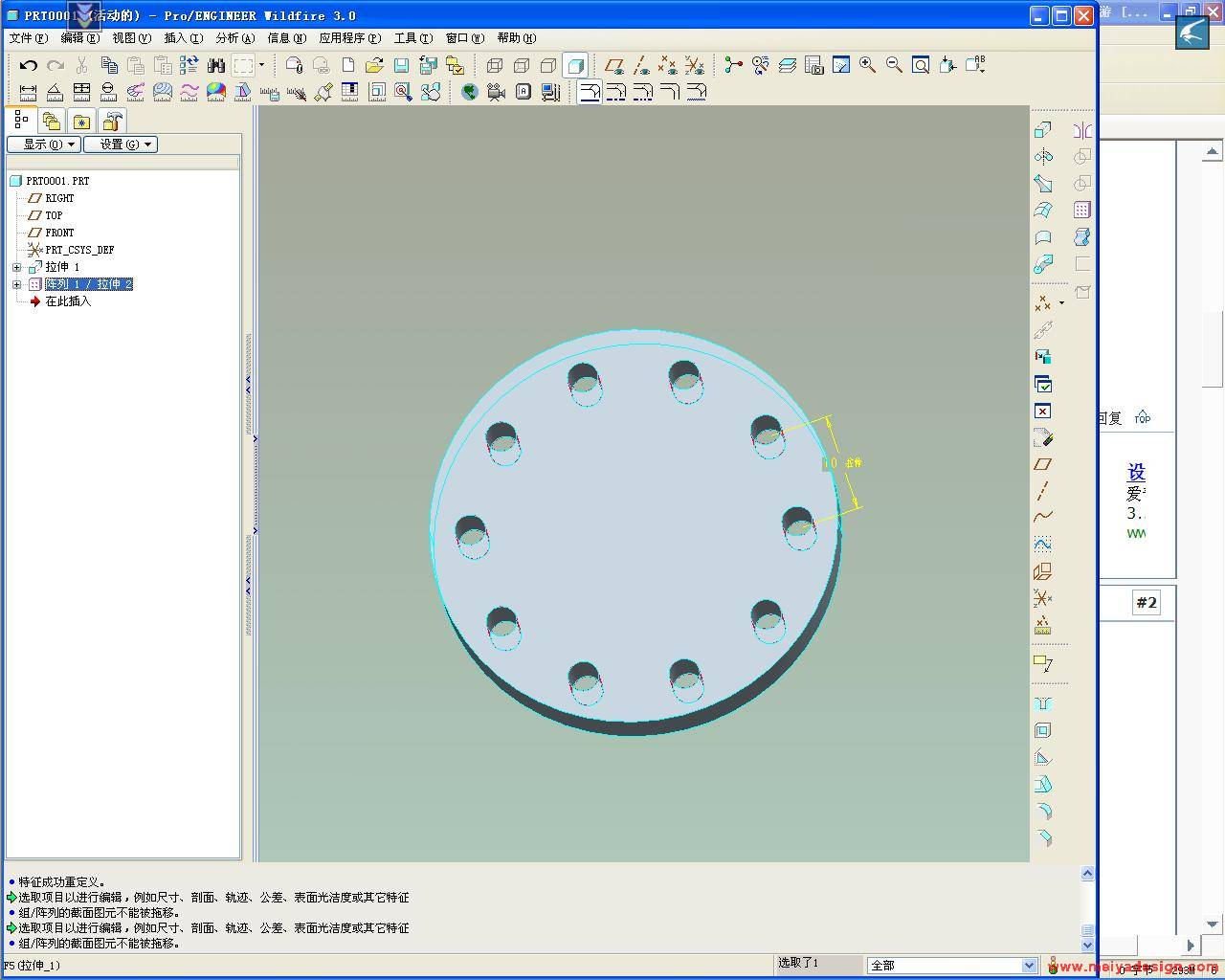1225x980 pixels.
Task: Click the repaint screen icon
Action: (x=840, y=65)
